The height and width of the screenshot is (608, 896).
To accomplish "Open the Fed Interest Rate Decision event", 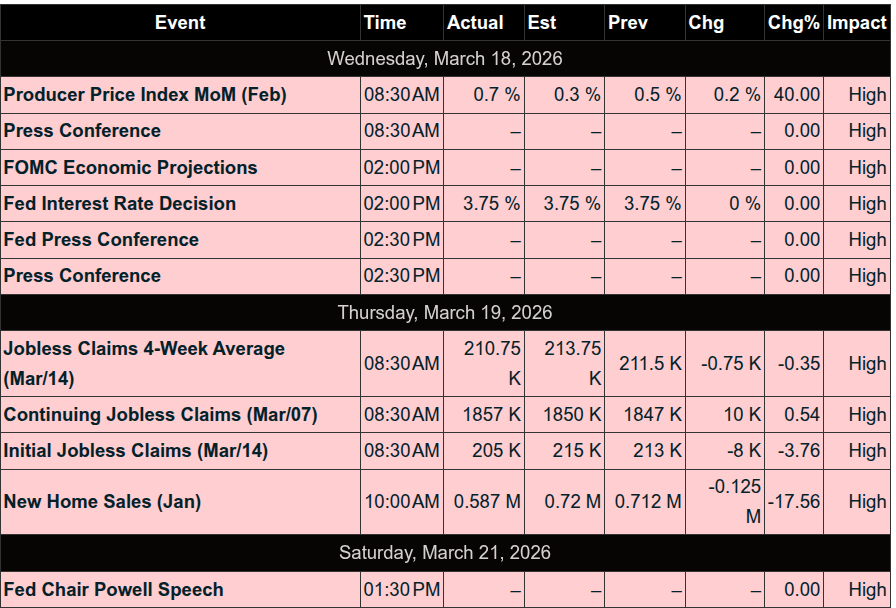I will (x=120, y=203).
